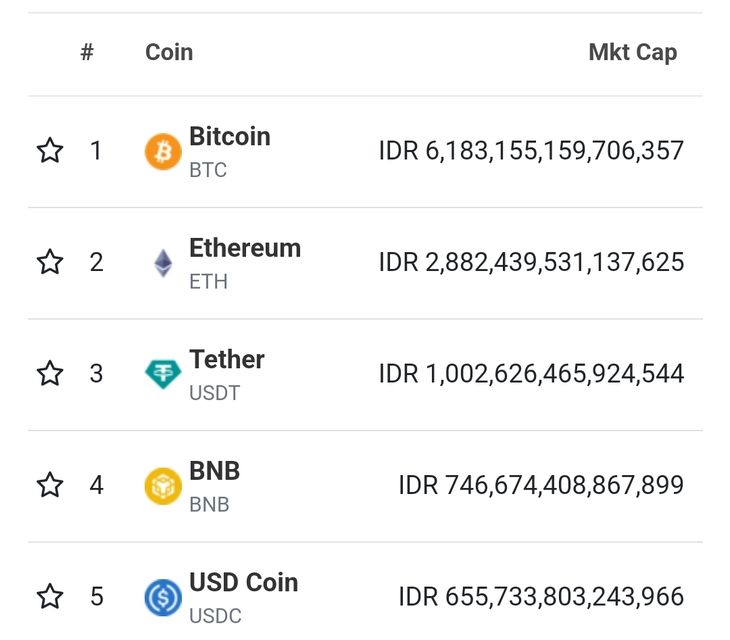The height and width of the screenshot is (640, 730).
Task: Sort by the Mkt Cap column header
Action: [x=632, y=53]
